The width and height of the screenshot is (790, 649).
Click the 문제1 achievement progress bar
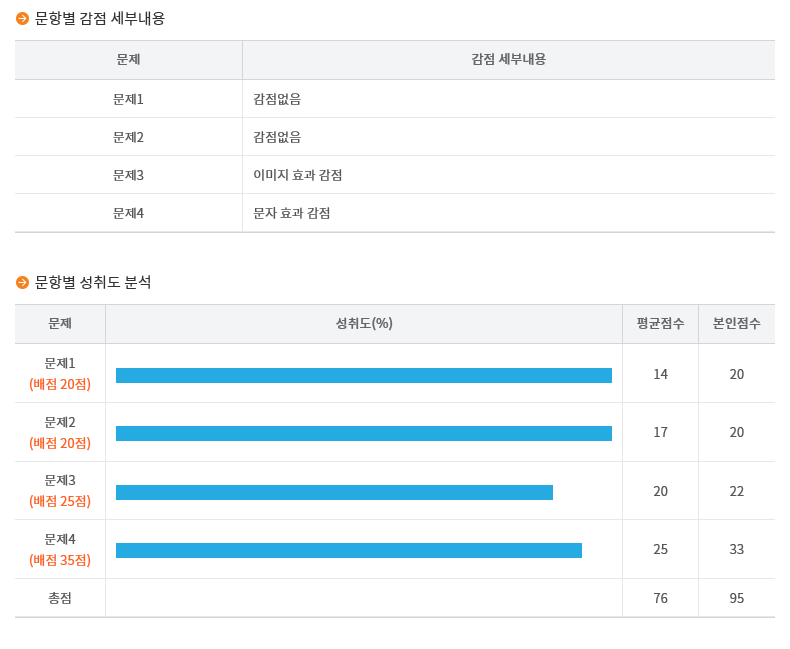pyautogui.click(x=364, y=375)
